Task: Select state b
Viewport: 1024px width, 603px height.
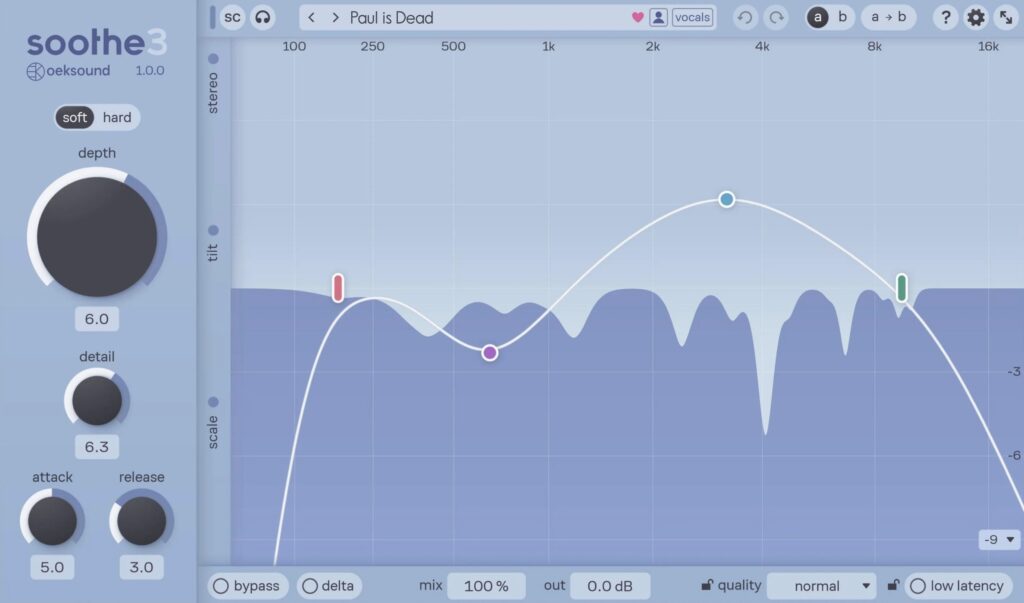Action: (842, 18)
